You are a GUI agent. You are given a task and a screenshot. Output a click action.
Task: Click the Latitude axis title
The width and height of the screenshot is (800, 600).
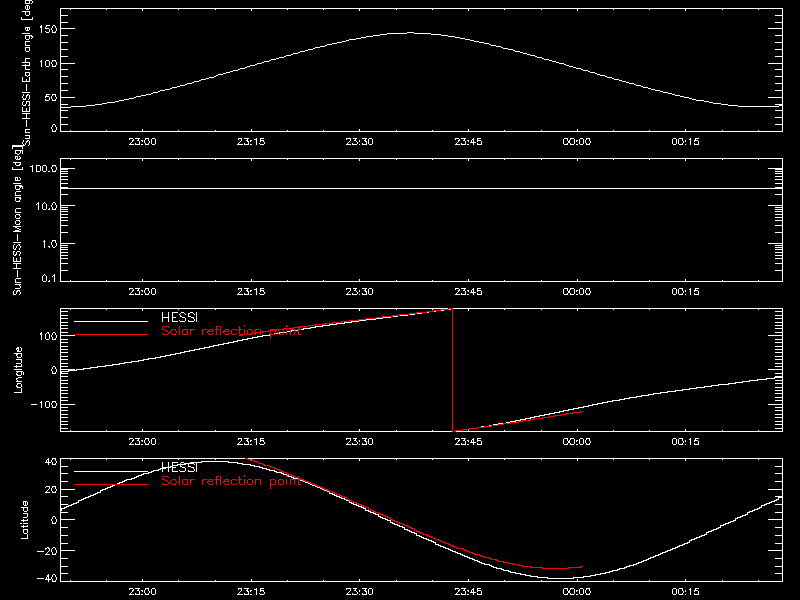(x=24, y=519)
